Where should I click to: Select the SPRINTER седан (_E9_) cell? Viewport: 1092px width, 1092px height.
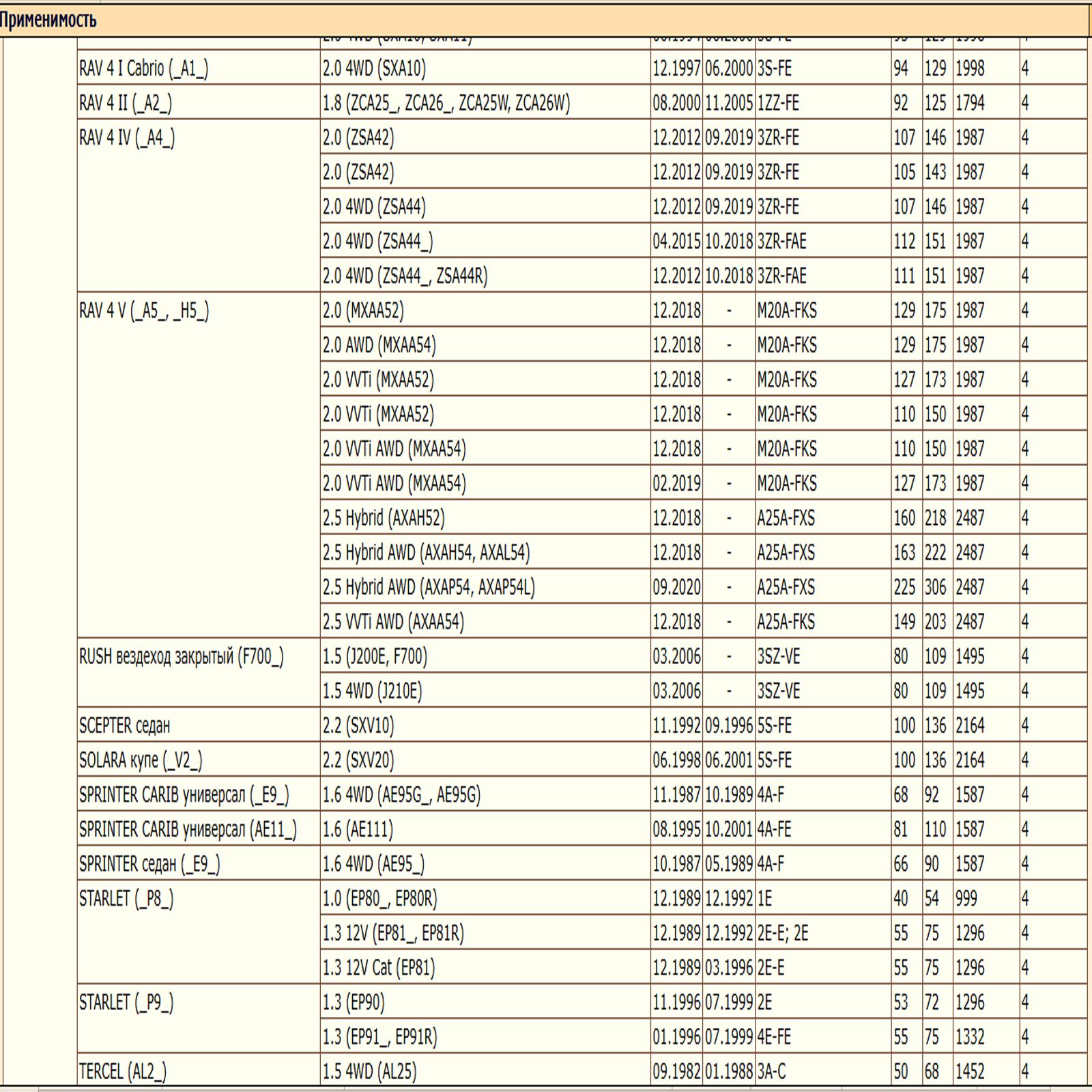pos(149,864)
